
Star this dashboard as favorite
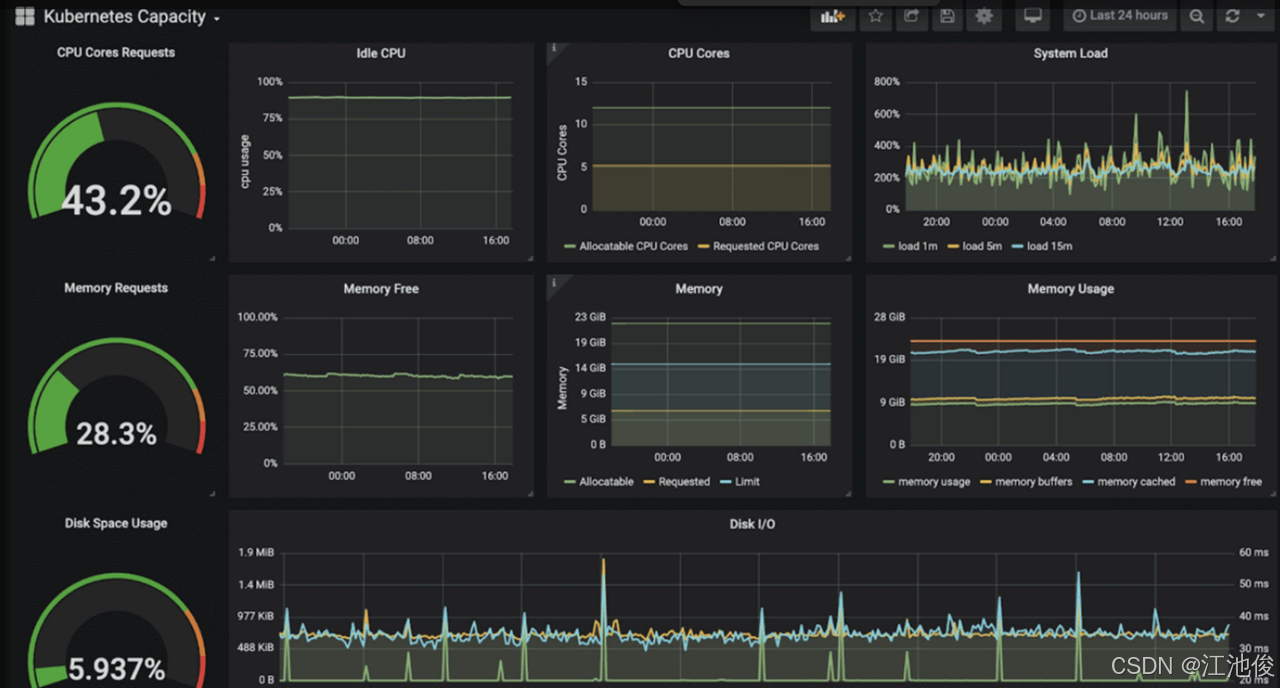point(875,16)
